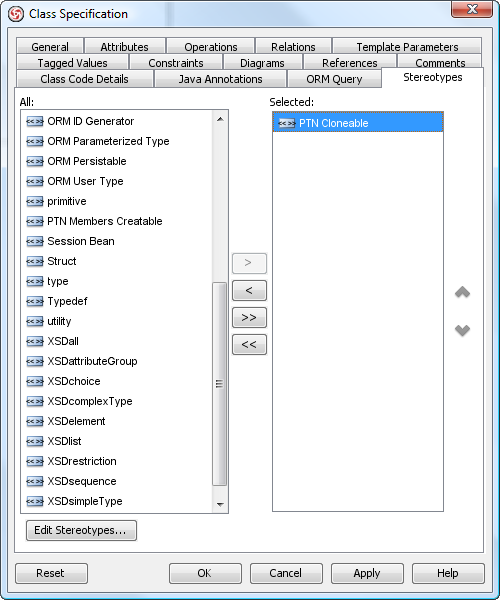
Task: Select 'type' stereotype in All list
Action: [58, 282]
